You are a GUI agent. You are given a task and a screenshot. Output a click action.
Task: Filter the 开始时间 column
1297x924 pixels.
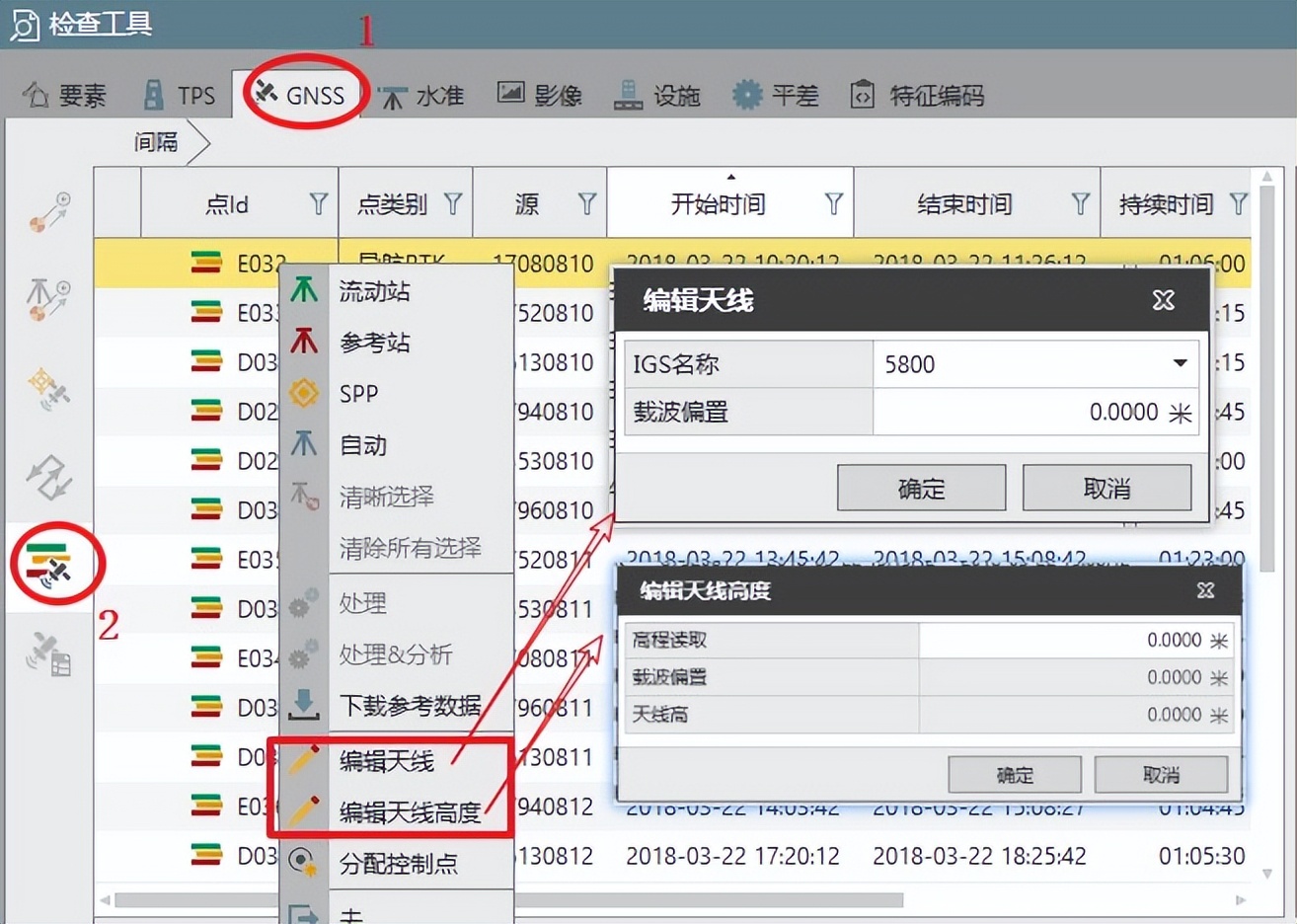coord(833,204)
